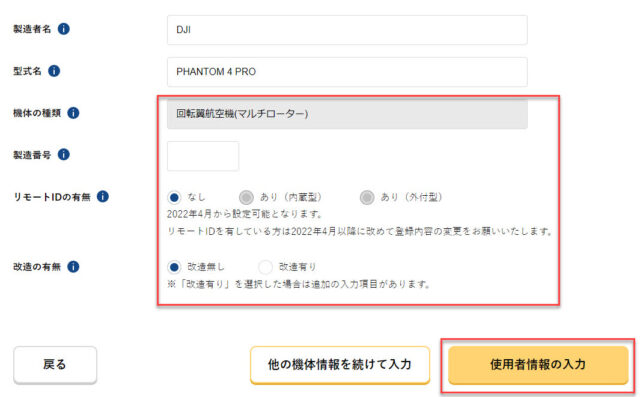The image size is (640, 397).
Task: Click 他の機体情報を続けて入力 button
Action: pos(340,365)
